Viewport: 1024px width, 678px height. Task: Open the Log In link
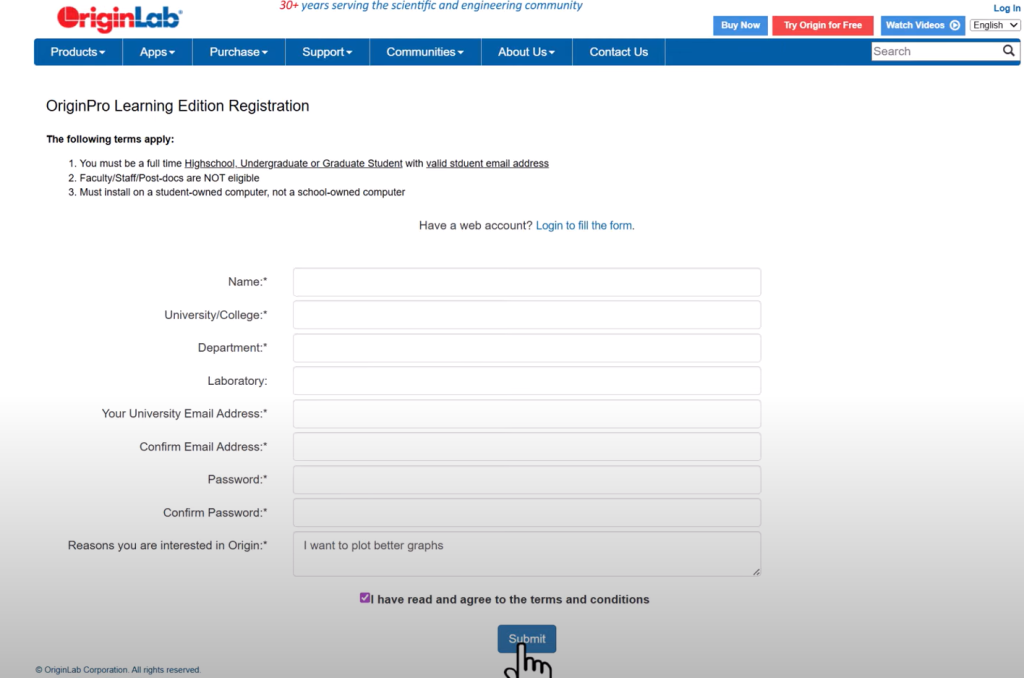[x=1006, y=7]
